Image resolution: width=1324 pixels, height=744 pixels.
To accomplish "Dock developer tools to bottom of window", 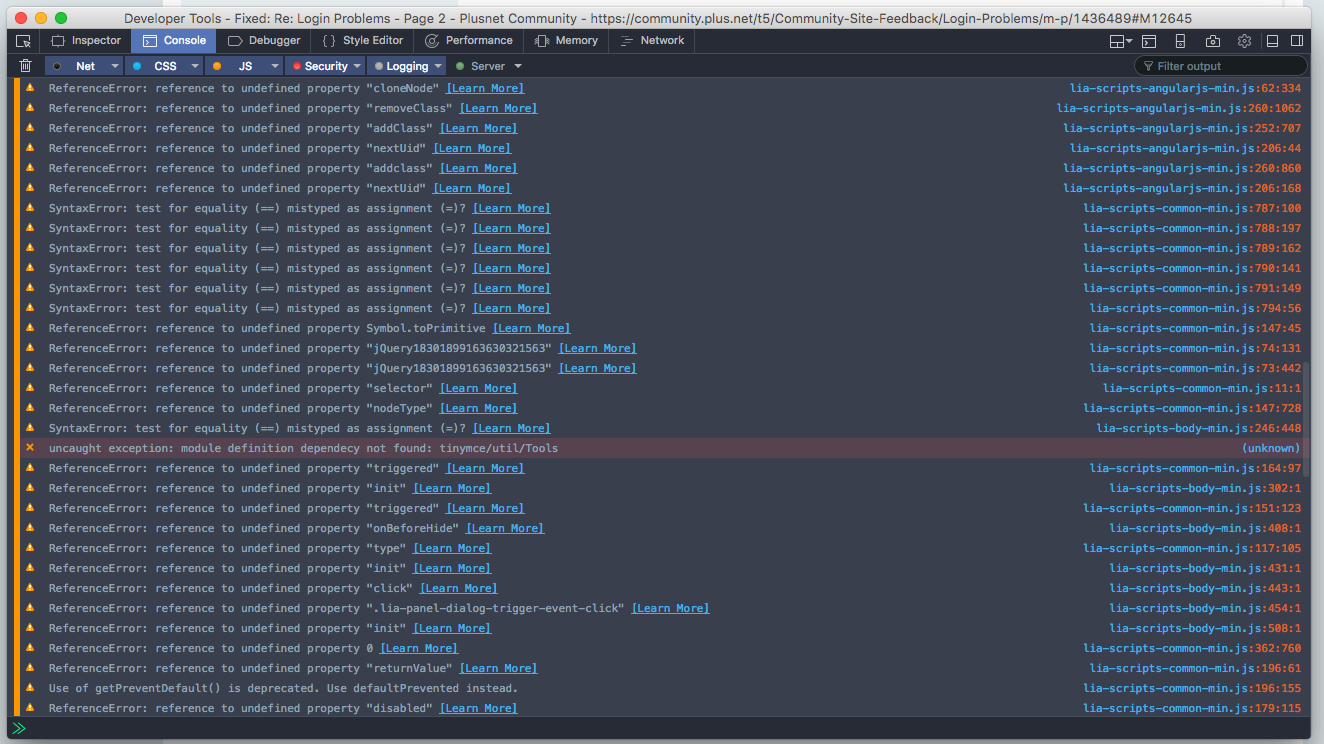I will (1273, 41).
